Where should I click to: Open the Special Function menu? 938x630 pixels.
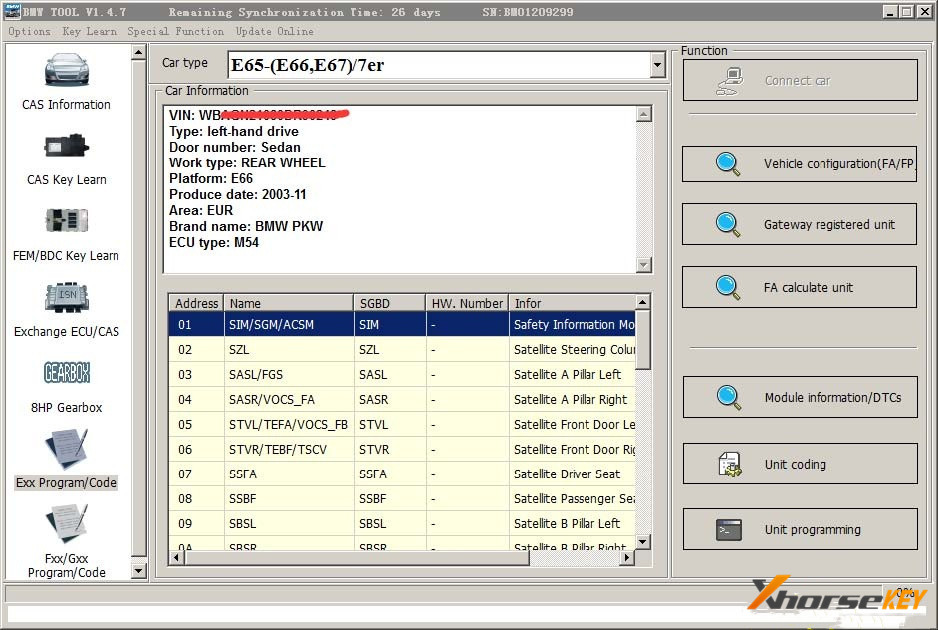175,31
